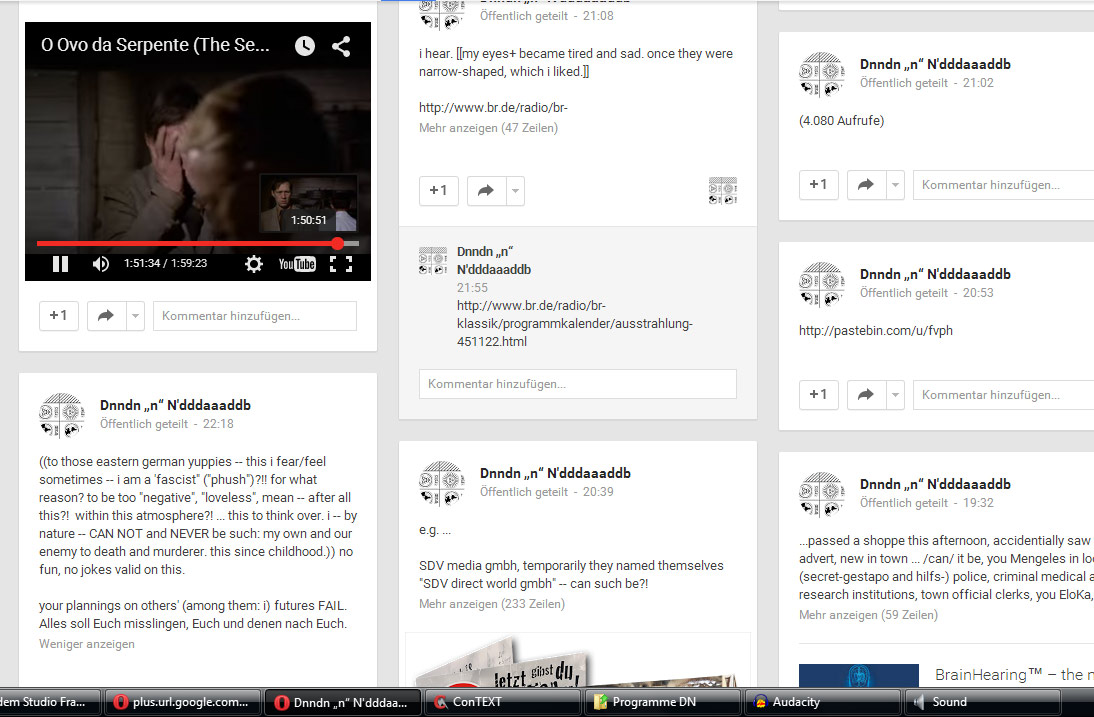1094x717 pixels.
Task: Click author name on 20:39 post
Action: coord(555,474)
